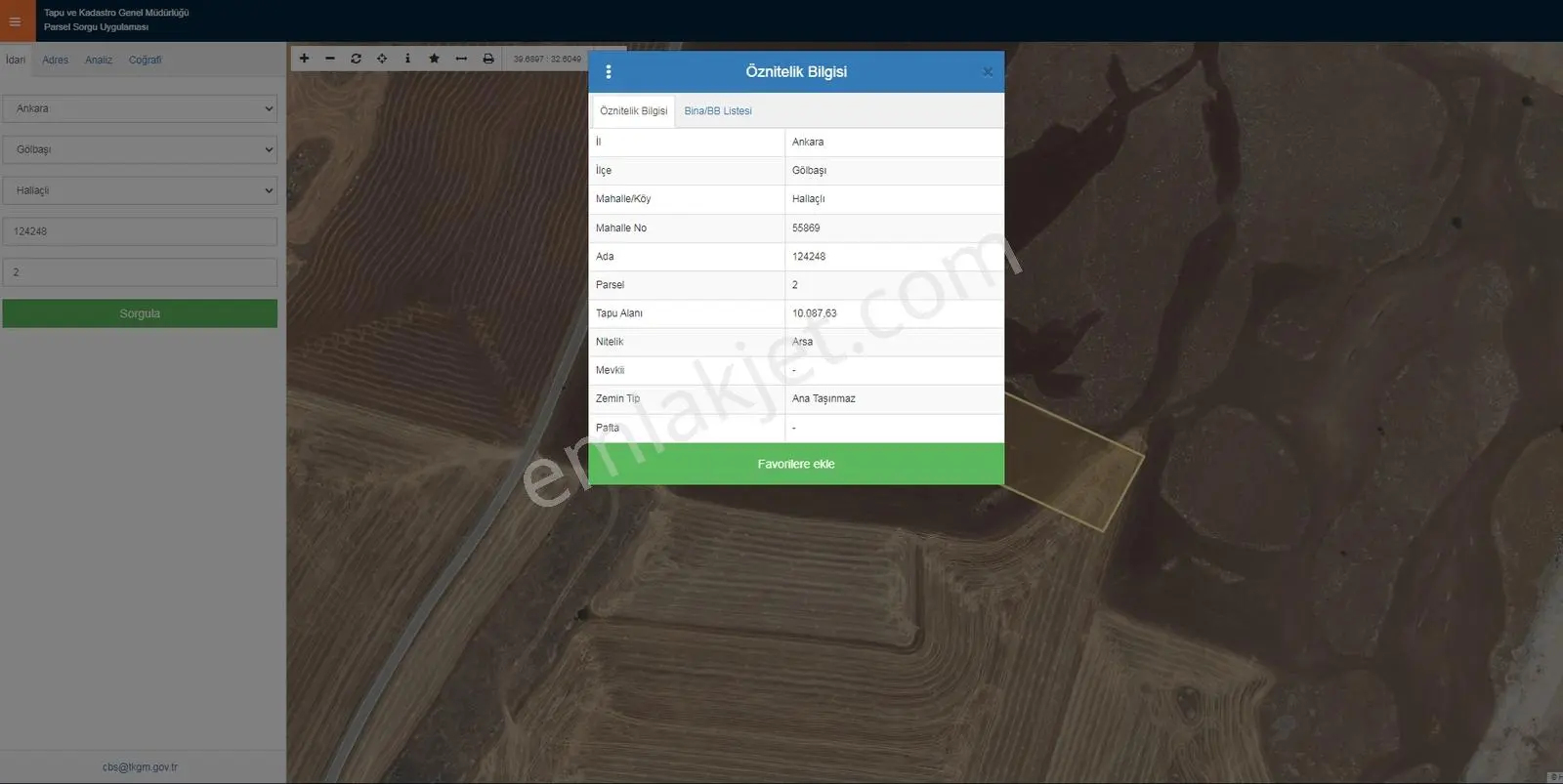Zoom out with the minus tool
The width and height of the screenshot is (1563, 784).
pos(330,59)
